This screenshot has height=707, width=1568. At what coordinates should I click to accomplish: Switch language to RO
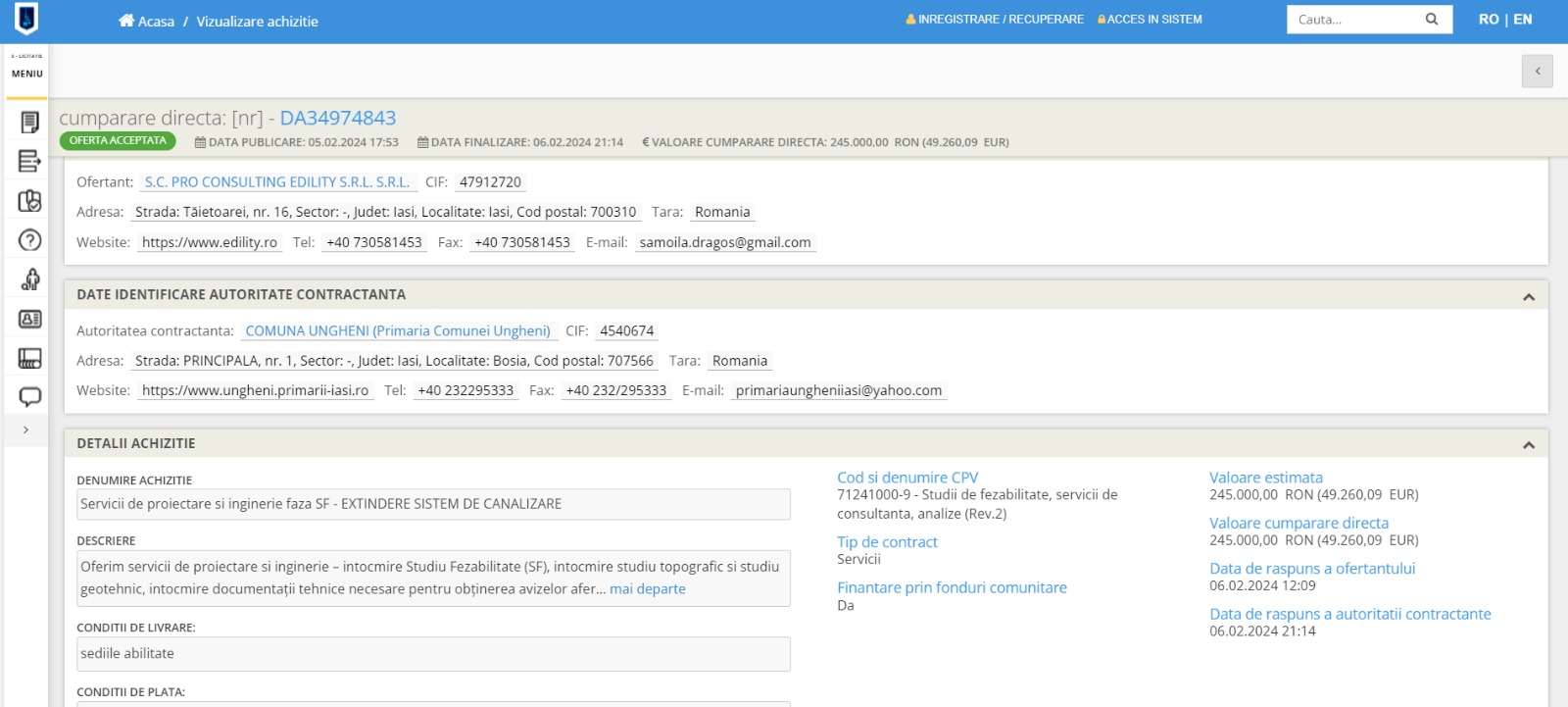(1489, 19)
